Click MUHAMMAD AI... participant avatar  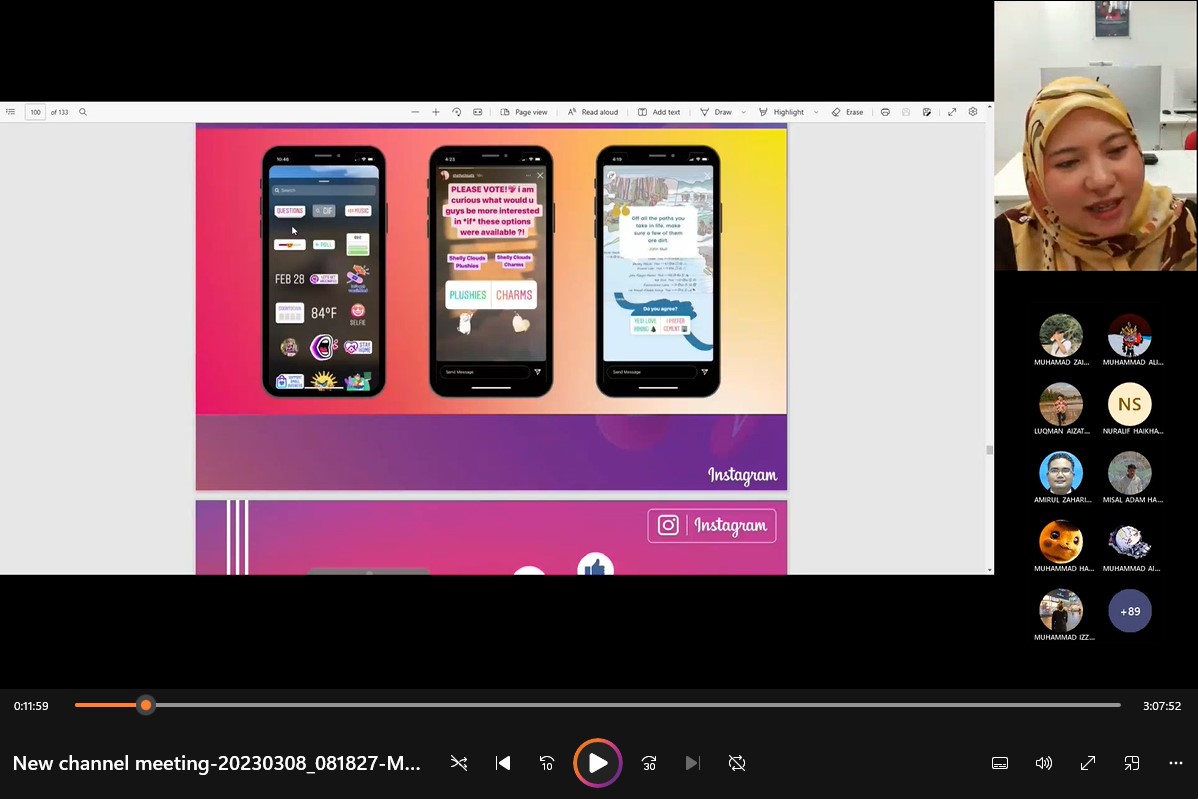pyautogui.click(x=1130, y=541)
